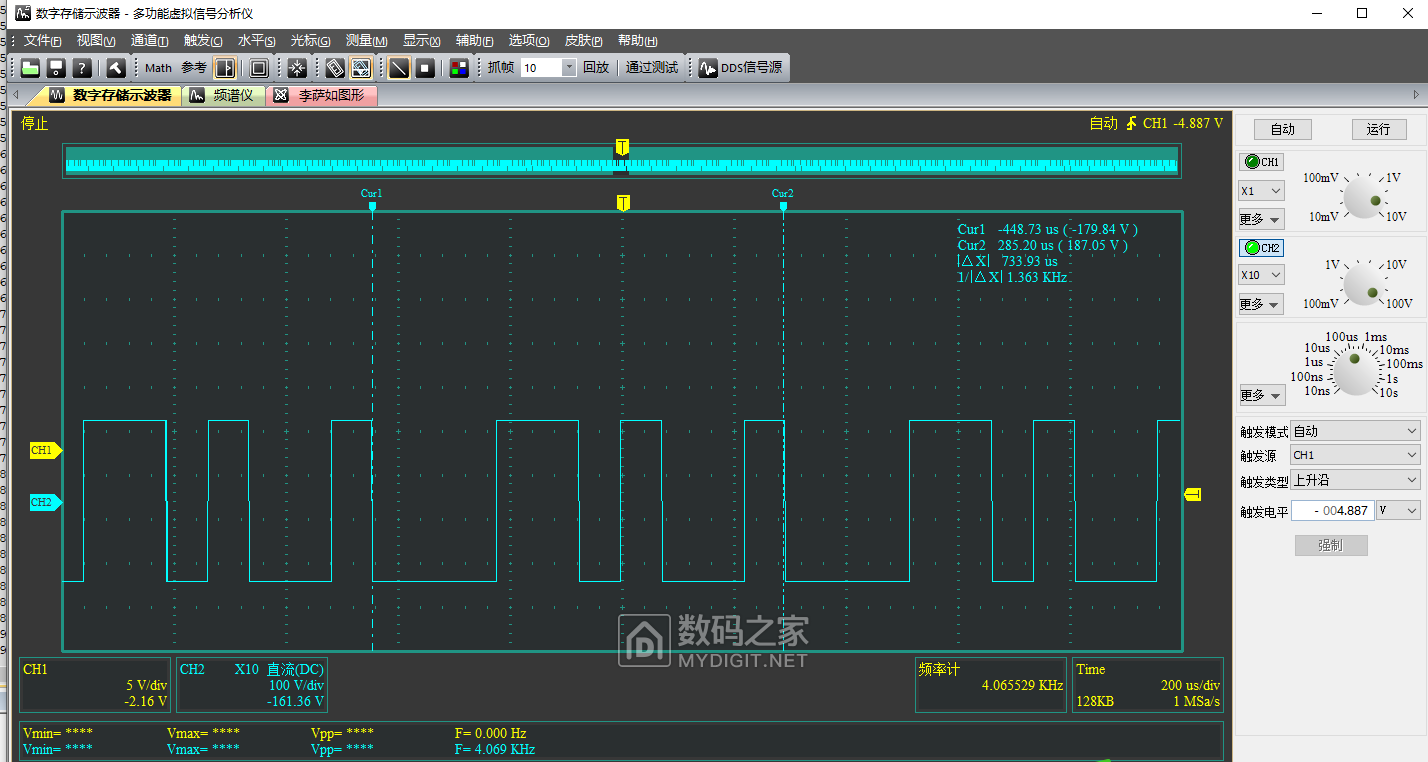The height and width of the screenshot is (762, 1428).
Task: Expand timebase 更多 options dropdown
Action: [x=1261, y=395]
